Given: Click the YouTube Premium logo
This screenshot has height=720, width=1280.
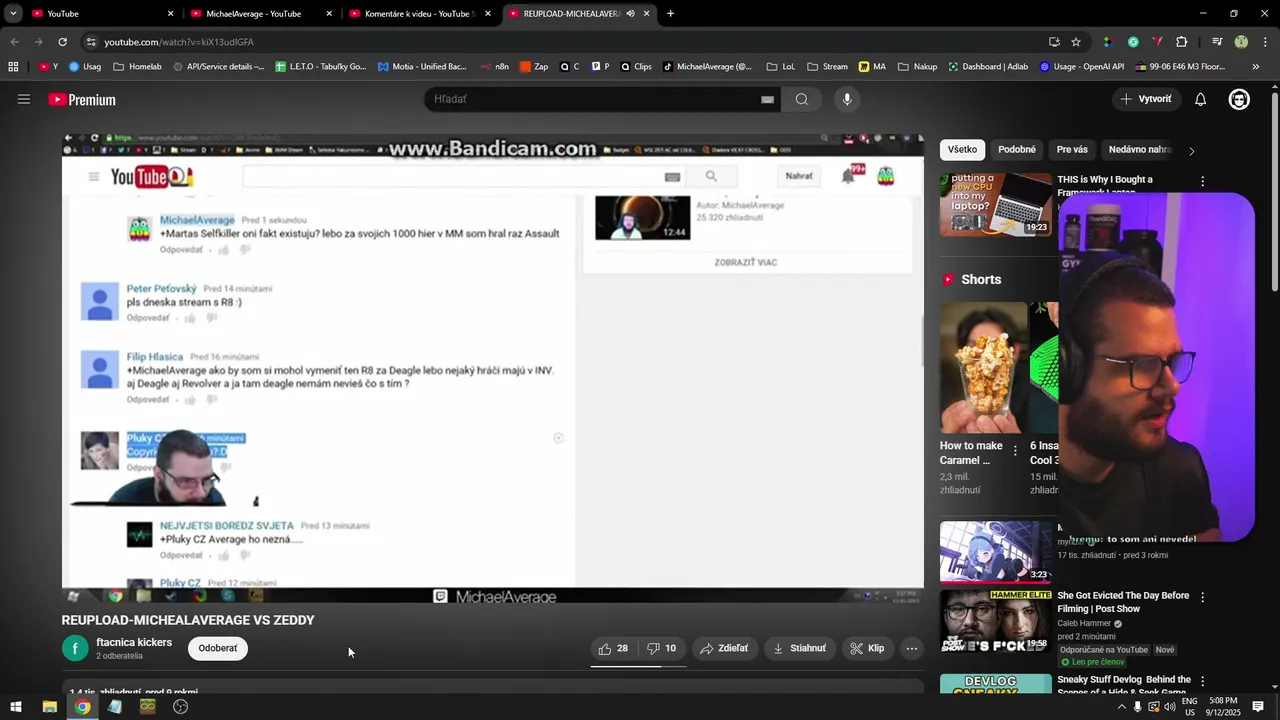Looking at the screenshot, I should click(82, 100).
